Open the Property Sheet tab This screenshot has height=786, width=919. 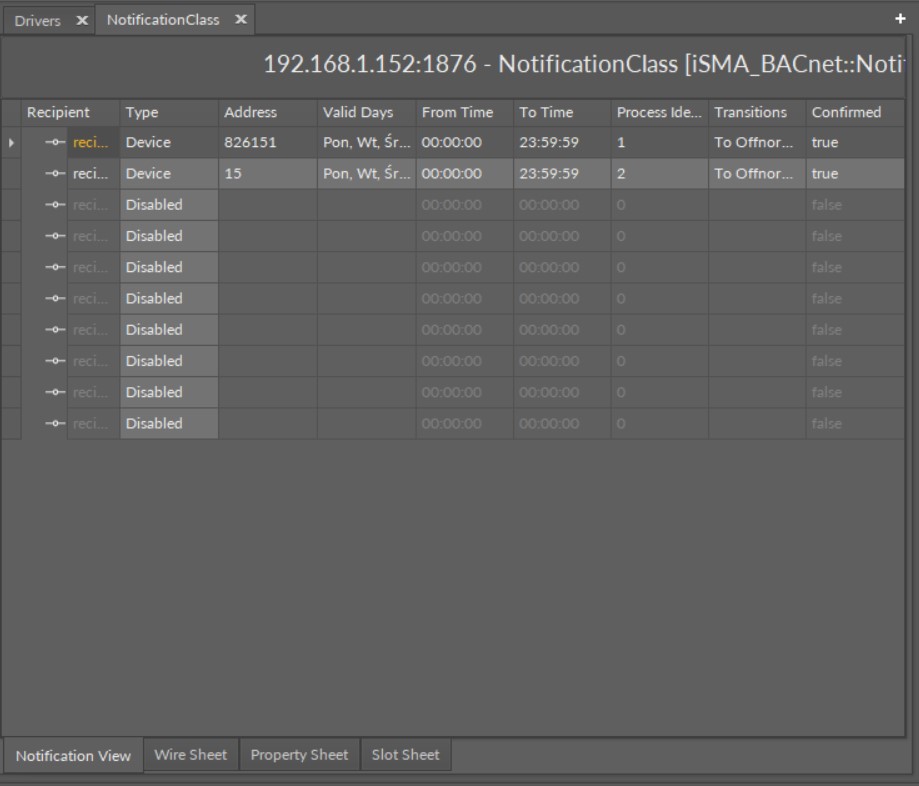298,756
